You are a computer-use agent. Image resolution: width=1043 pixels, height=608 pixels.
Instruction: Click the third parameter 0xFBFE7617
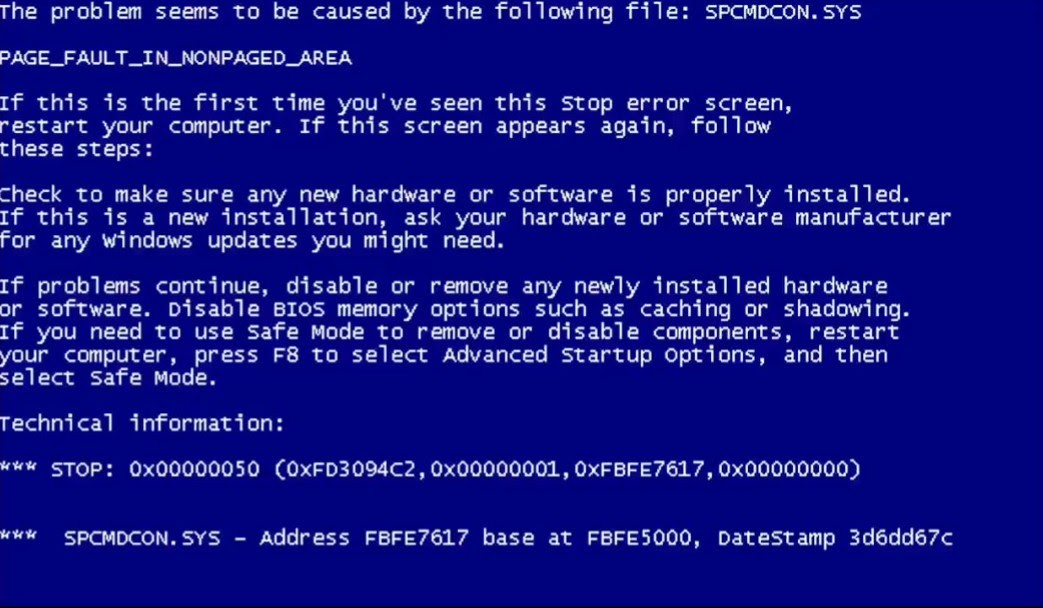tap(639, 469)
